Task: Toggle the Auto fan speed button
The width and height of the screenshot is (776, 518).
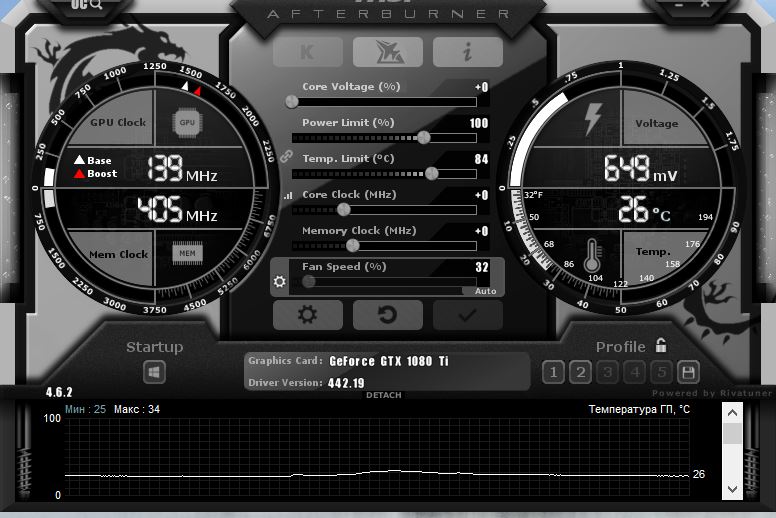Action: [x=485, y=291]
